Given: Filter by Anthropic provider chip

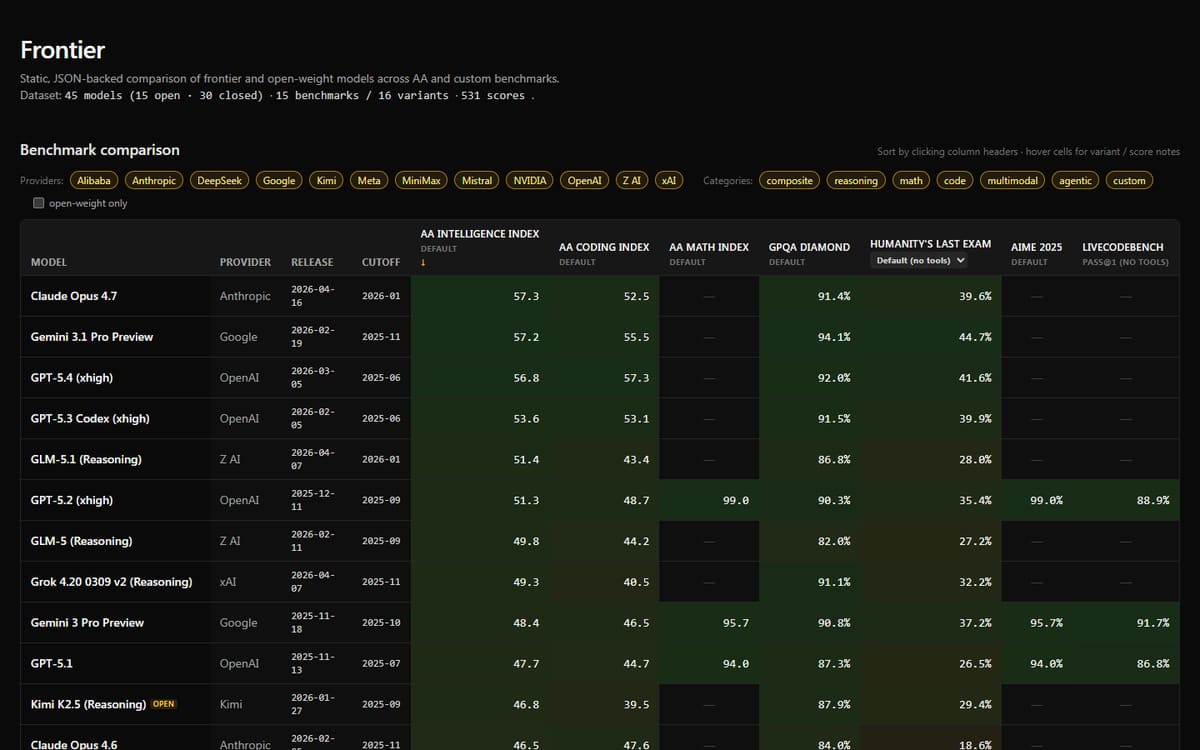Looking at the screenshot, I should click(154, 181).
